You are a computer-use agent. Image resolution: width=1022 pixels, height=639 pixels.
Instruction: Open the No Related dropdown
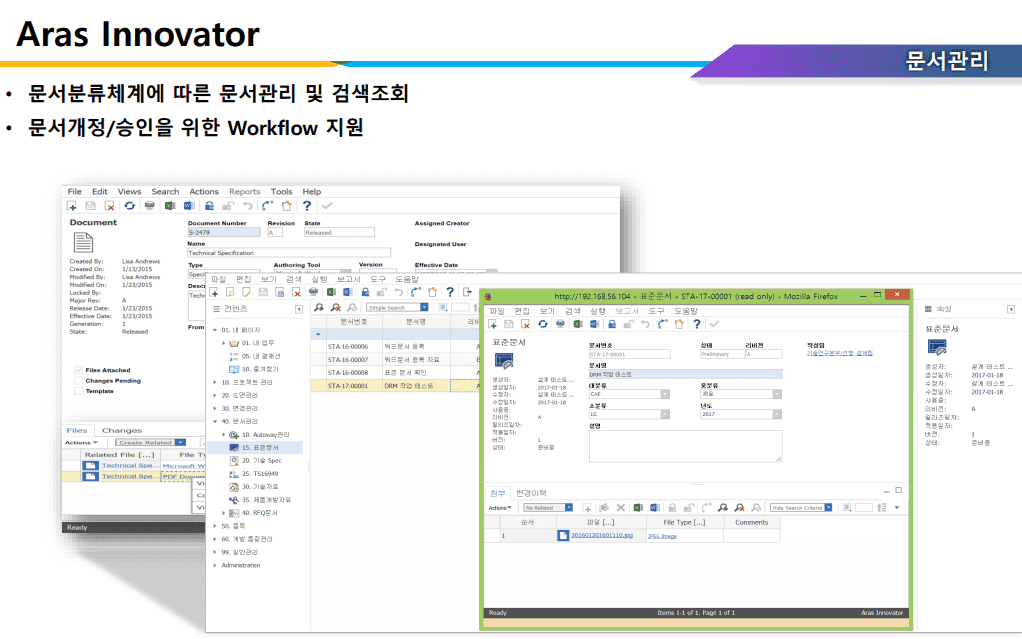pos(569,508)
